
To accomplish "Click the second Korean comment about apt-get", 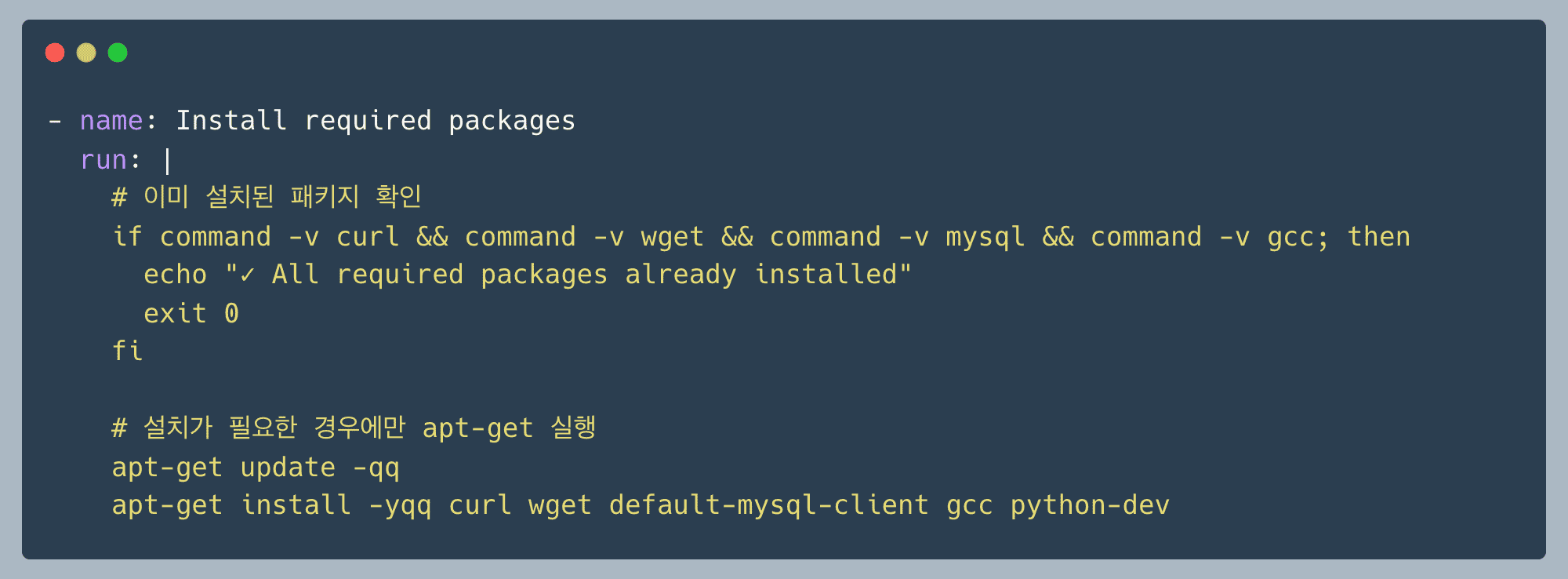I will pyautogui.click(x=354, y=428).
